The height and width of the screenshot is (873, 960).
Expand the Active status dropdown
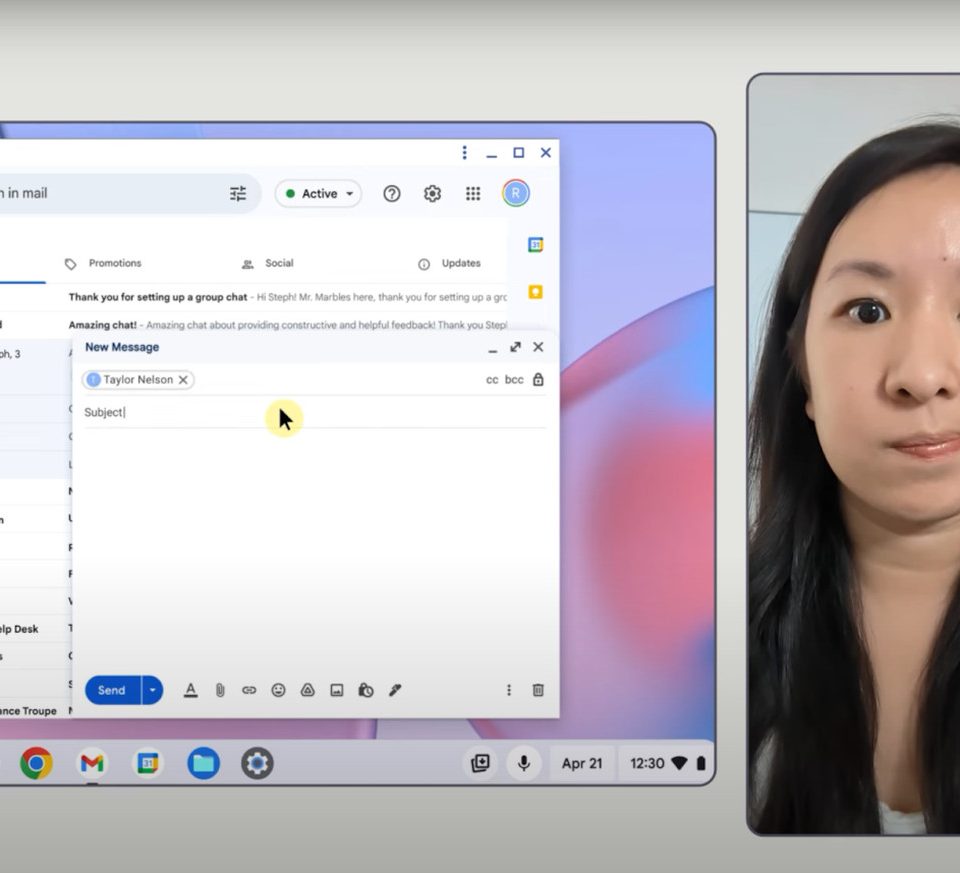tap(319, 194)
